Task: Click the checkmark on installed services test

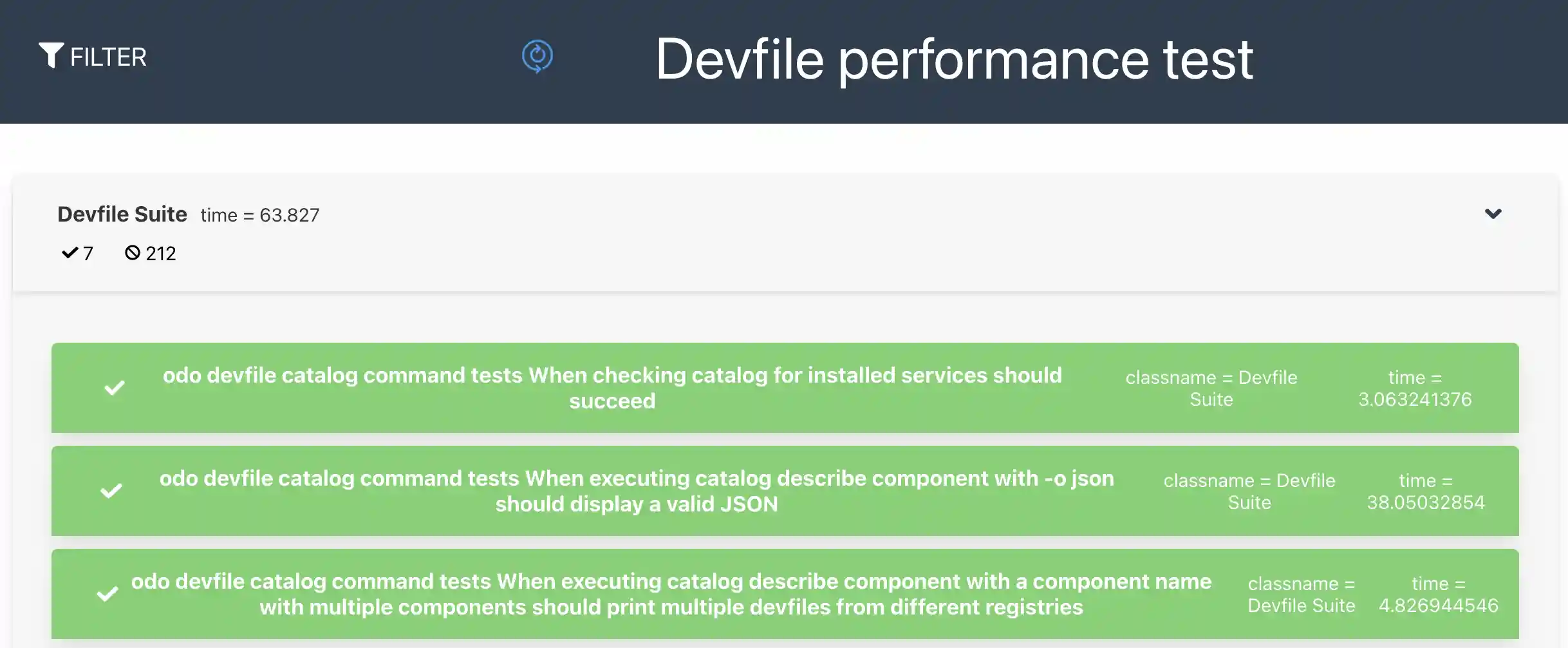Action: (x=115, y=388)
